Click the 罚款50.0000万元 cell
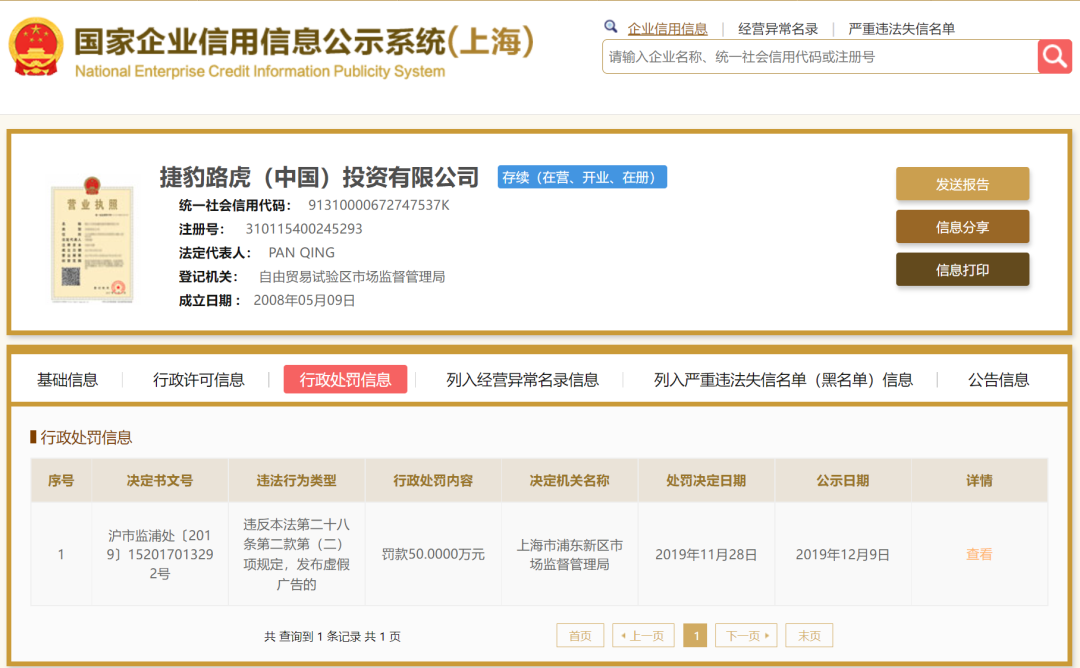 (433, 554)
